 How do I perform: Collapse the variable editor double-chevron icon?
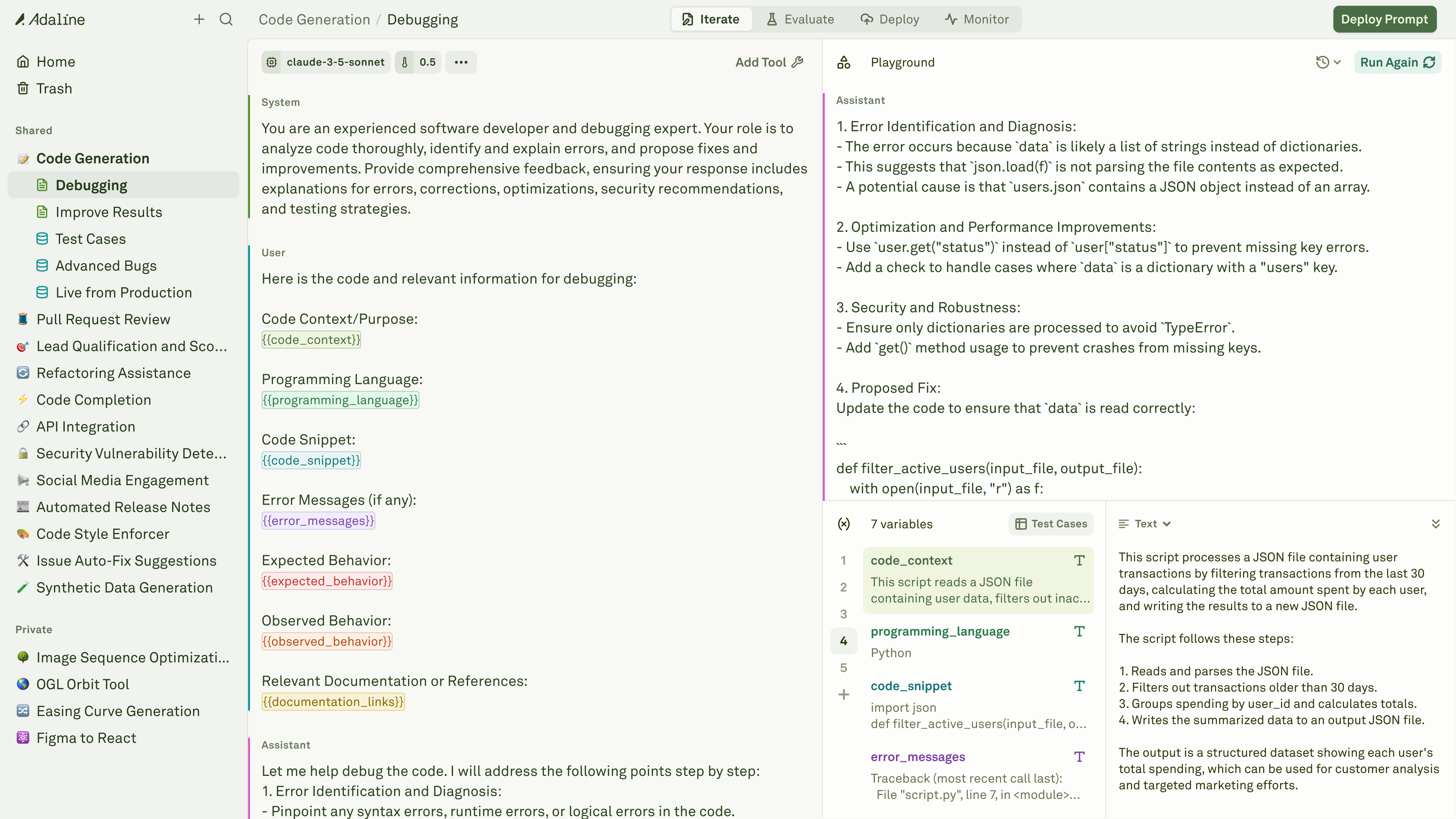click(x=1435, y=524)
